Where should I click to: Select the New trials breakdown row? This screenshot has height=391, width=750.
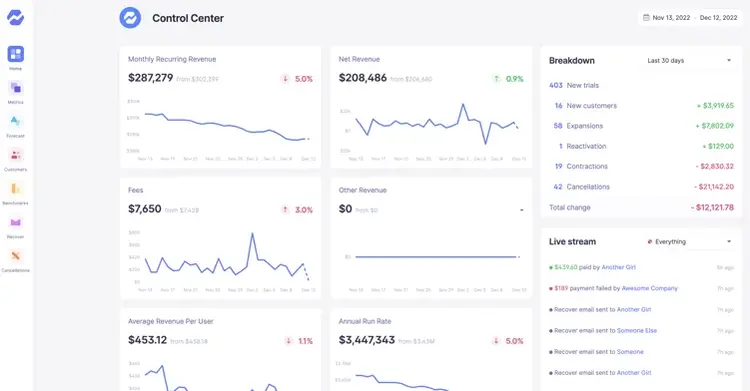tap(641, 85)
